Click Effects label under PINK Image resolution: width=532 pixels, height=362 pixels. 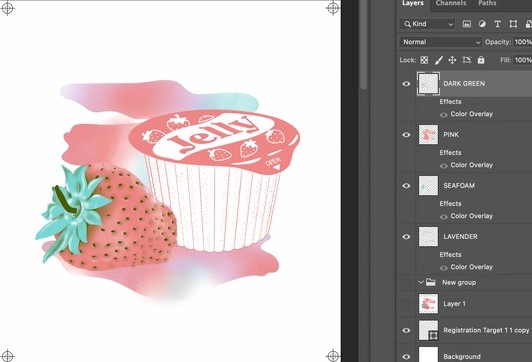point(450,153)
